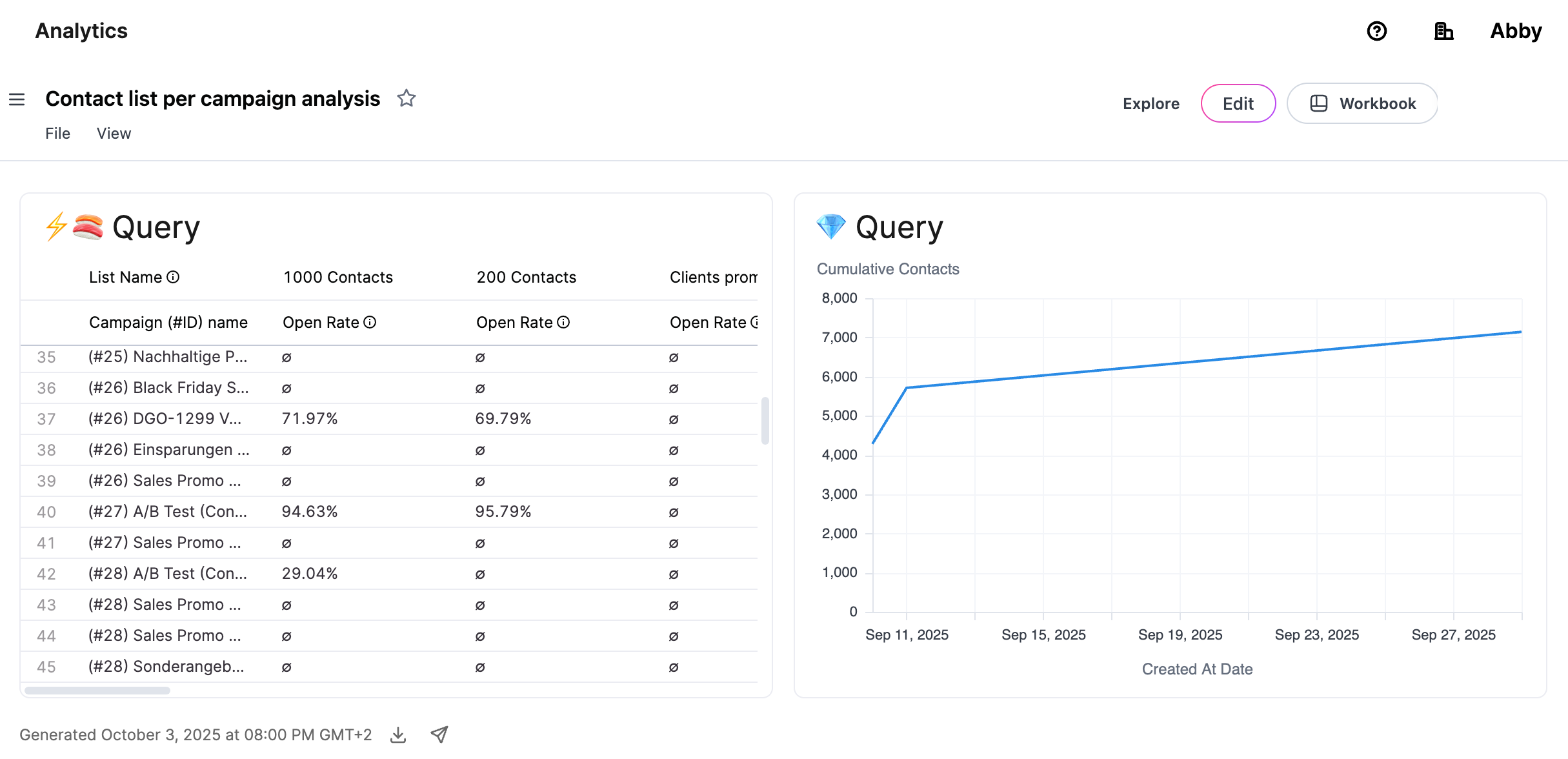The height and width of the screenshot is (759, 1568).
Task: Expand row 40 A/B Test campaign entry
Action: [x=167, y=511]
